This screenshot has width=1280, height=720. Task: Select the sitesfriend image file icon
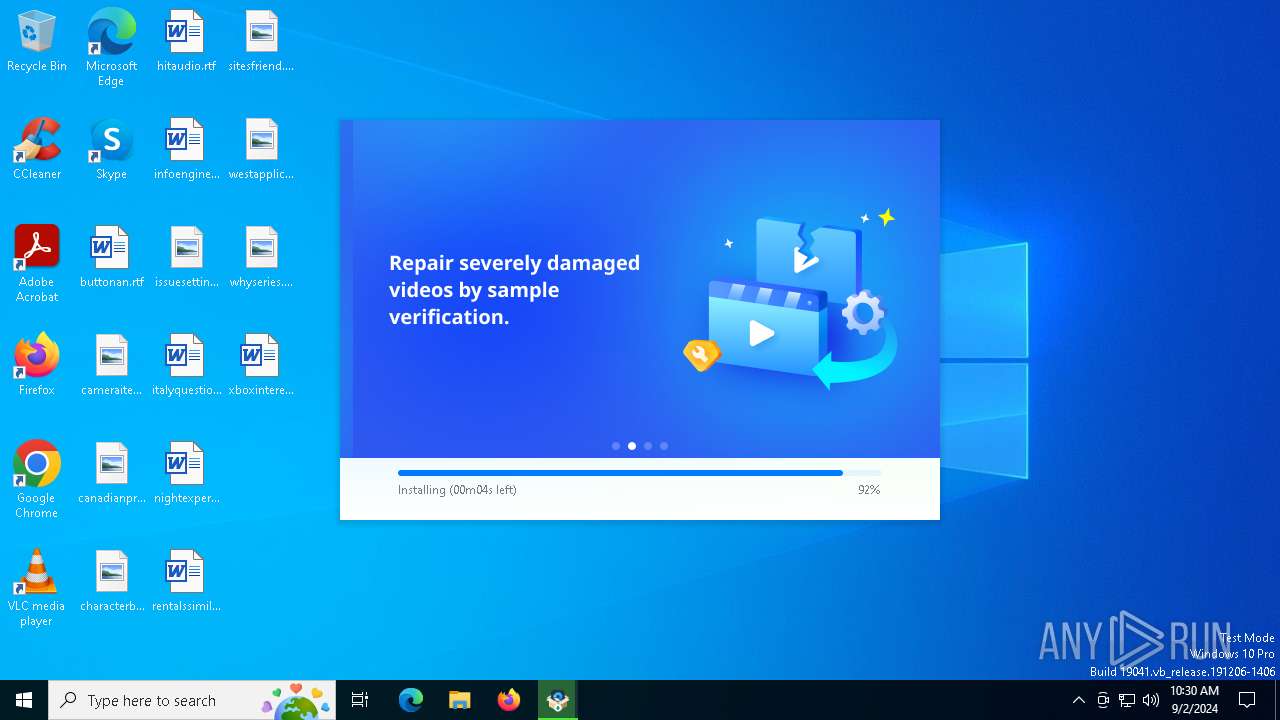click(x=261, y=42)
